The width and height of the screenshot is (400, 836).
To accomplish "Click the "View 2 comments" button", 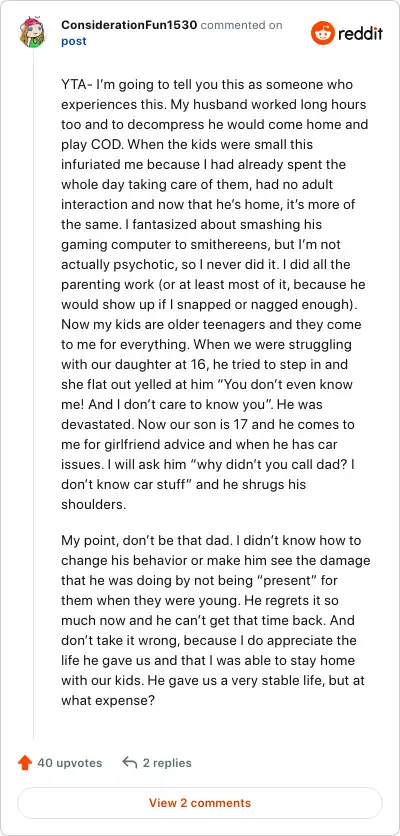I will (200, 802).
